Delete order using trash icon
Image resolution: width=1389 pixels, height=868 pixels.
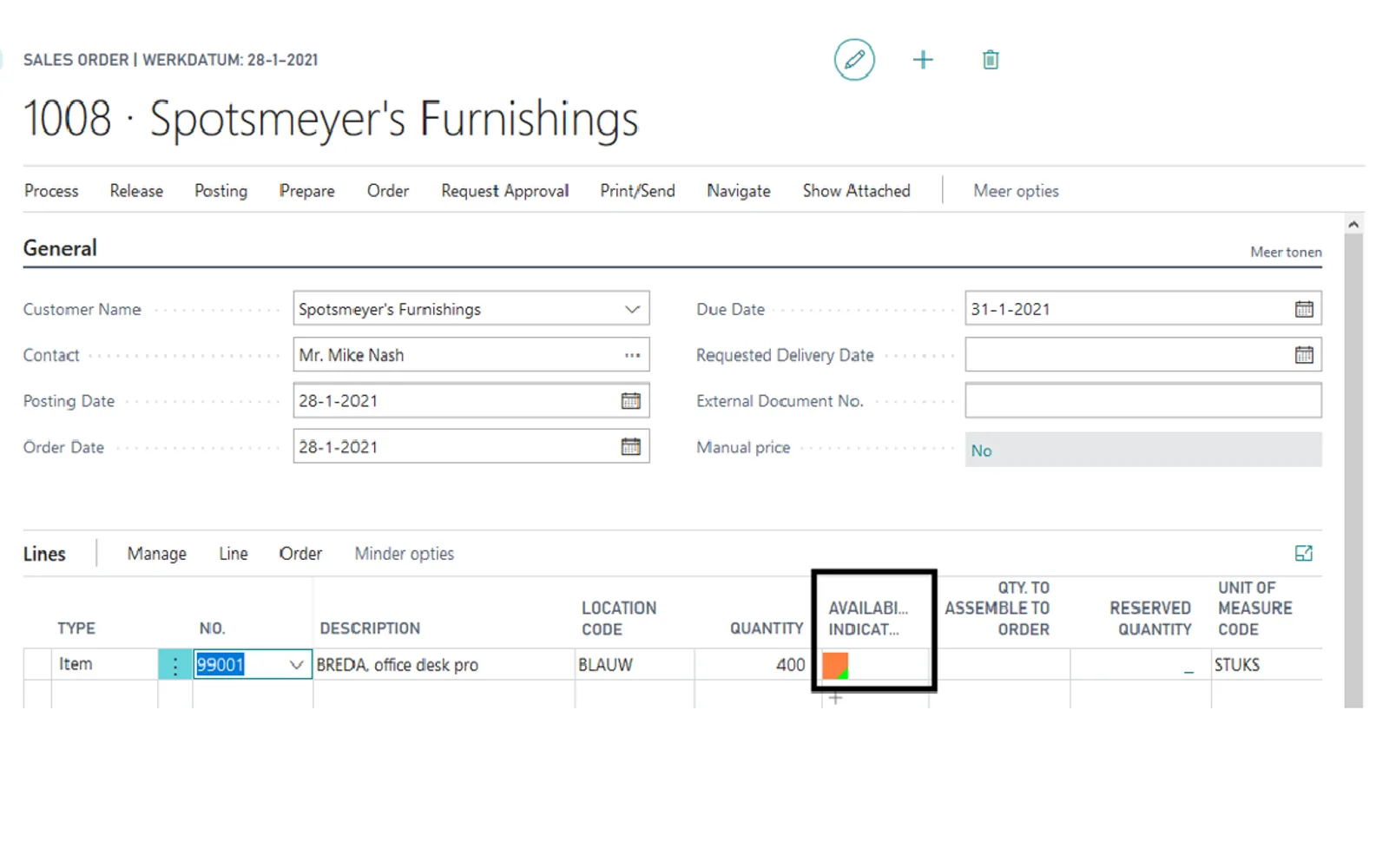coord(991,60)
